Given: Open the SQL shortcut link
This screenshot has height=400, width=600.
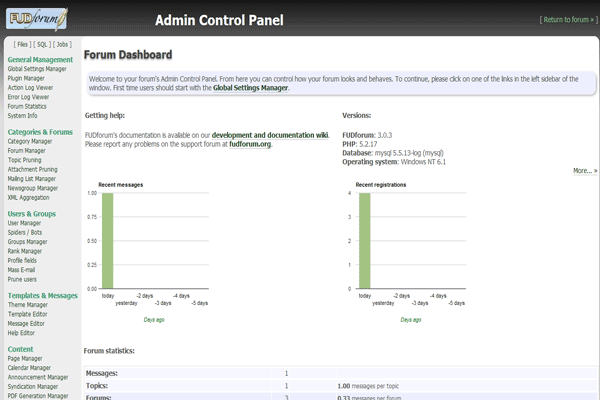Looking at the screenshot, I should pos(42,44).
